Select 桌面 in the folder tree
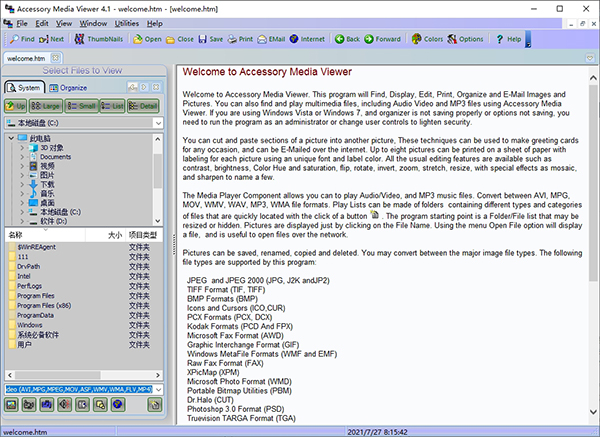Viewport: 600px width, 437px height. click(47, 202)
